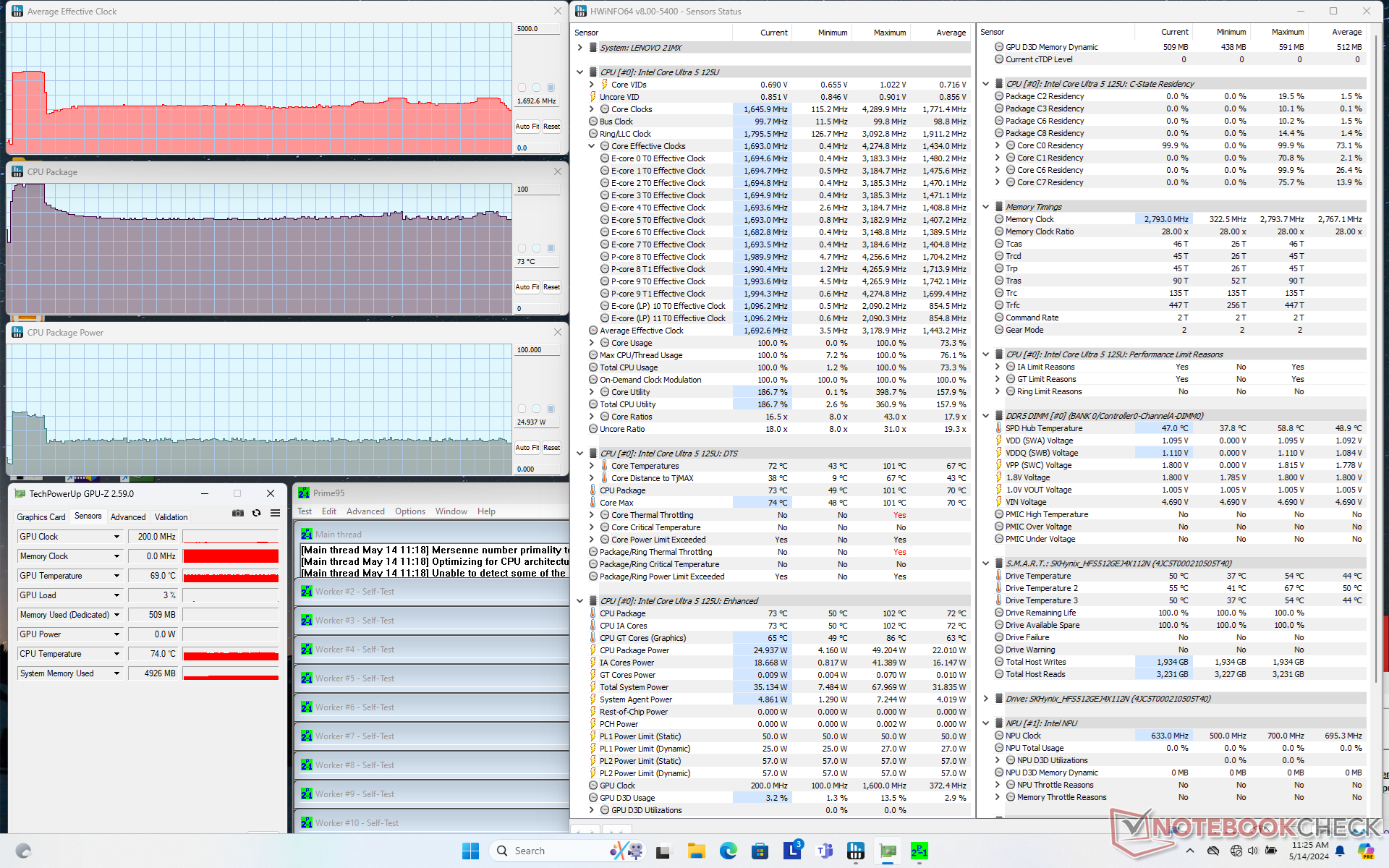1389x868 pixels.
Task: Open the GPU Temperature sensor dropdown
Action: pos(116,576)
